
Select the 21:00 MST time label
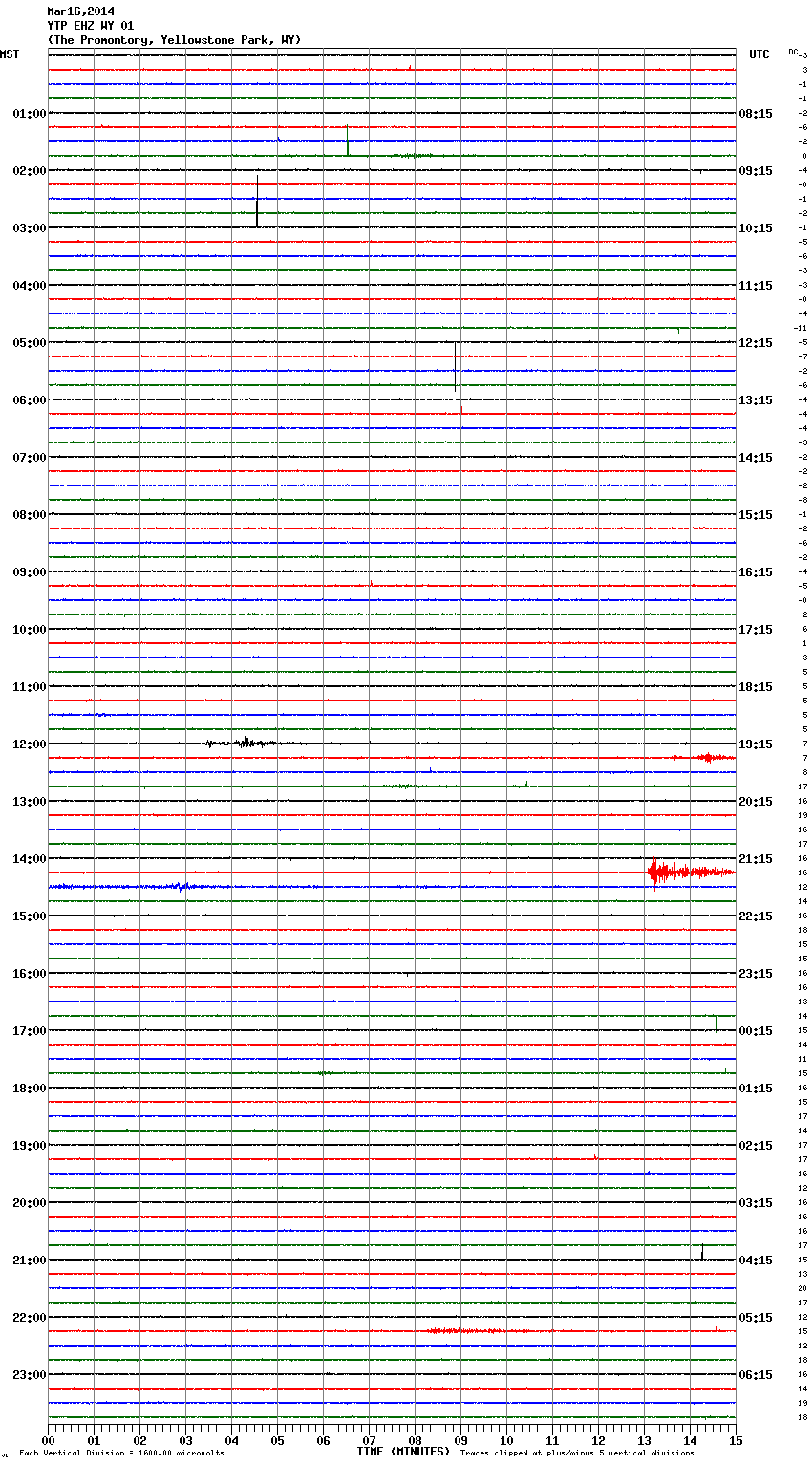coord(29,1261)
